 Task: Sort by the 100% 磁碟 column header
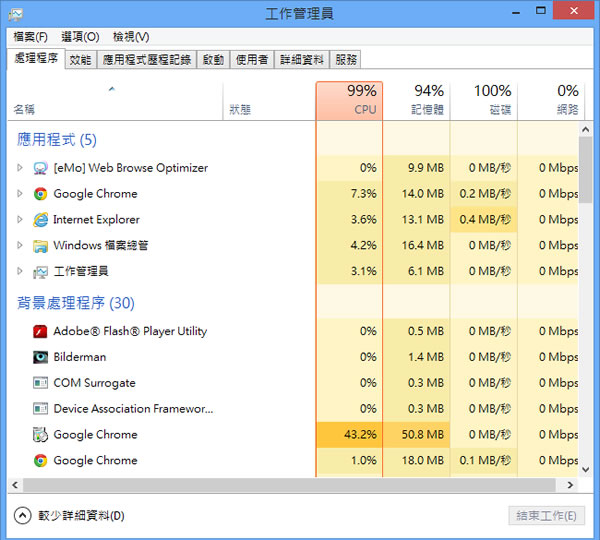pyautogui.click(x=484, y=101)
